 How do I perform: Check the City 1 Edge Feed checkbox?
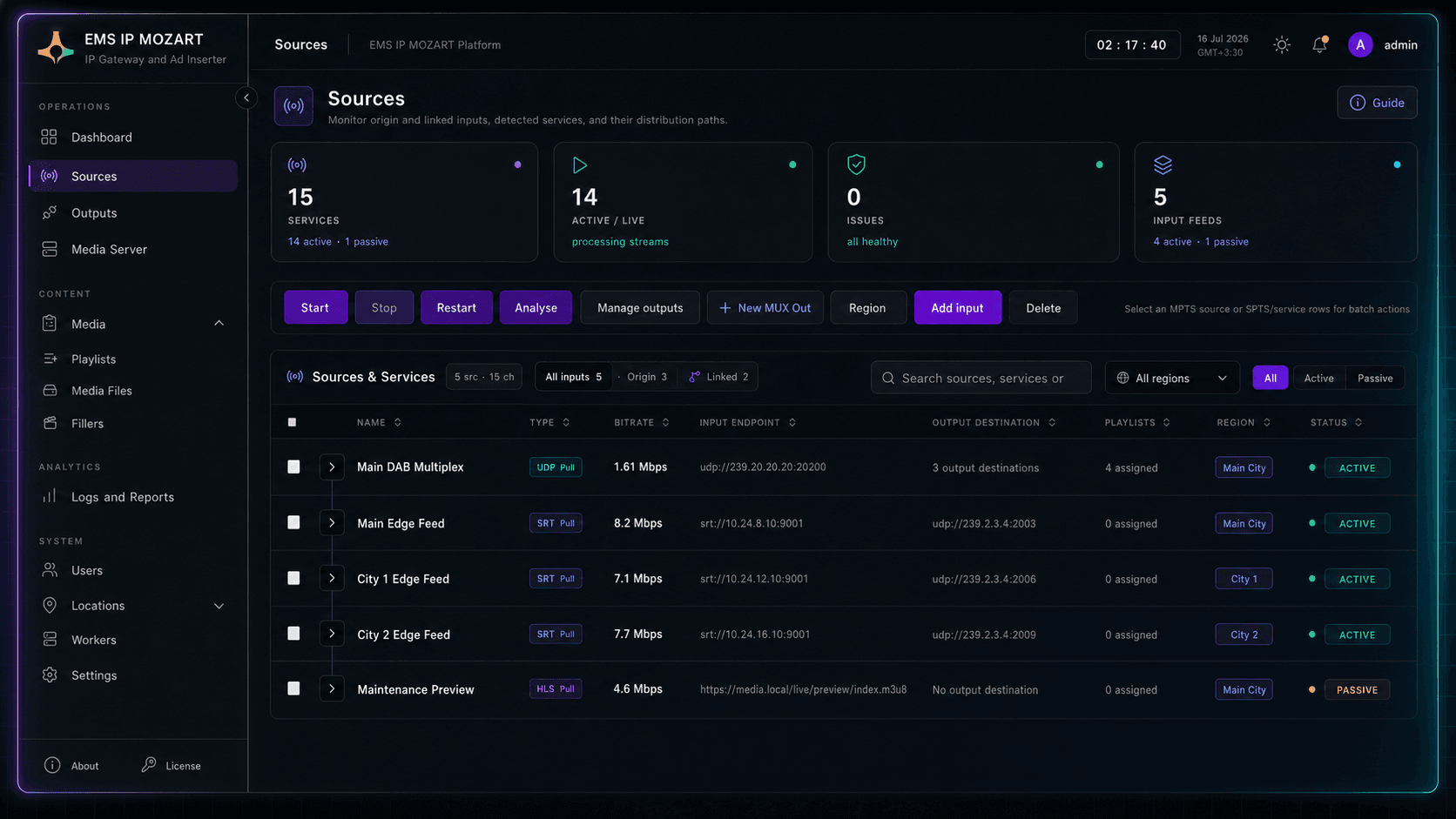(293, 578)
